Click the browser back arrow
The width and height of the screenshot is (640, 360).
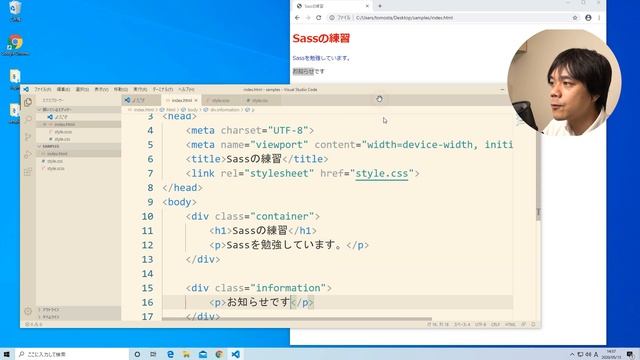(297, 18)
